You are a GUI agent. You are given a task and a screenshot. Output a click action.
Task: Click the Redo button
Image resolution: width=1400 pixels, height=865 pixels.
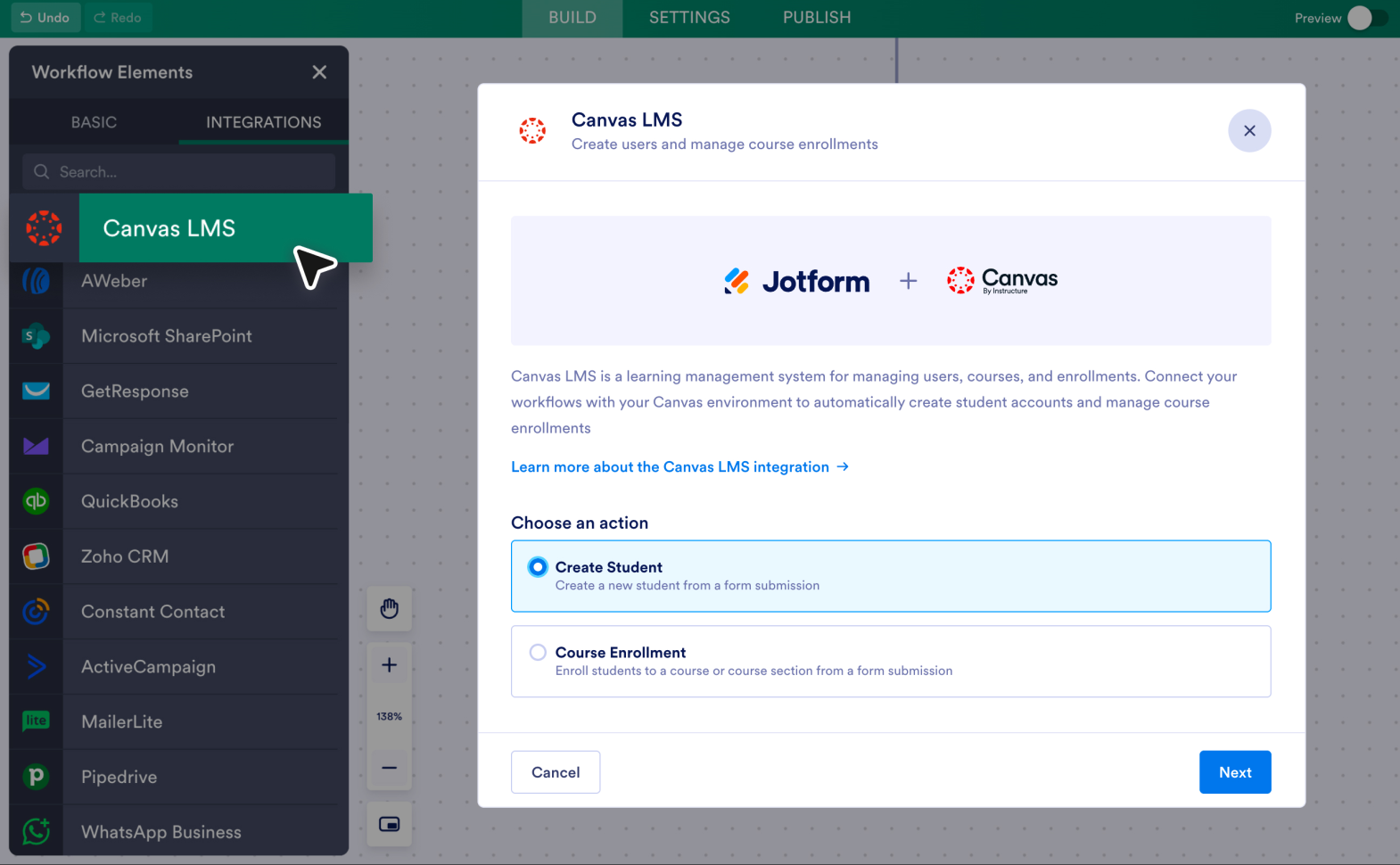[x=117, y=18]
